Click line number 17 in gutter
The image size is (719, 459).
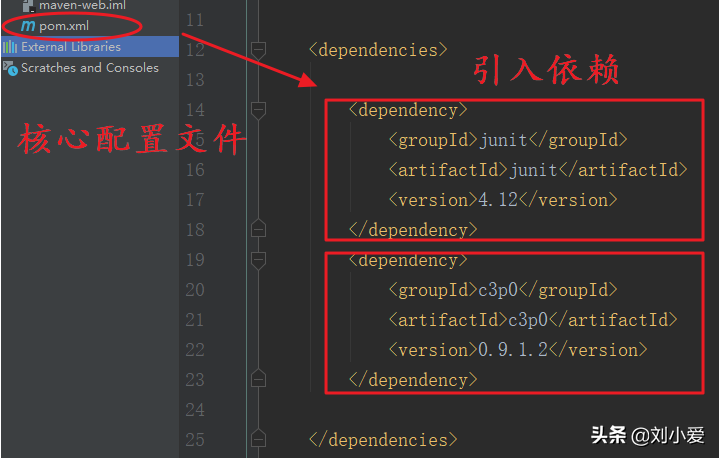coord(195,200)
